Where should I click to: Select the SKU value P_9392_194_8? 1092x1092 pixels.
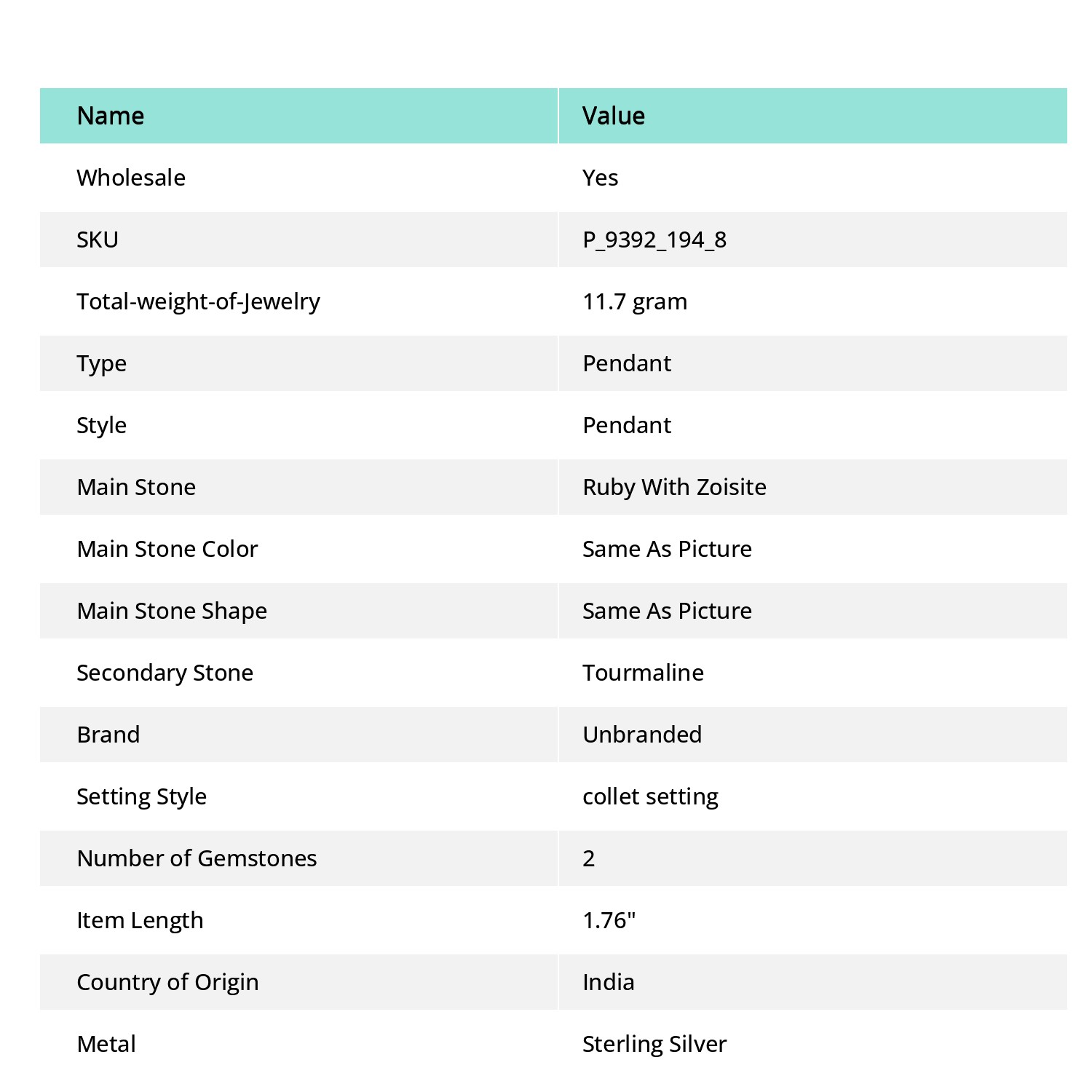coord(654,240)
